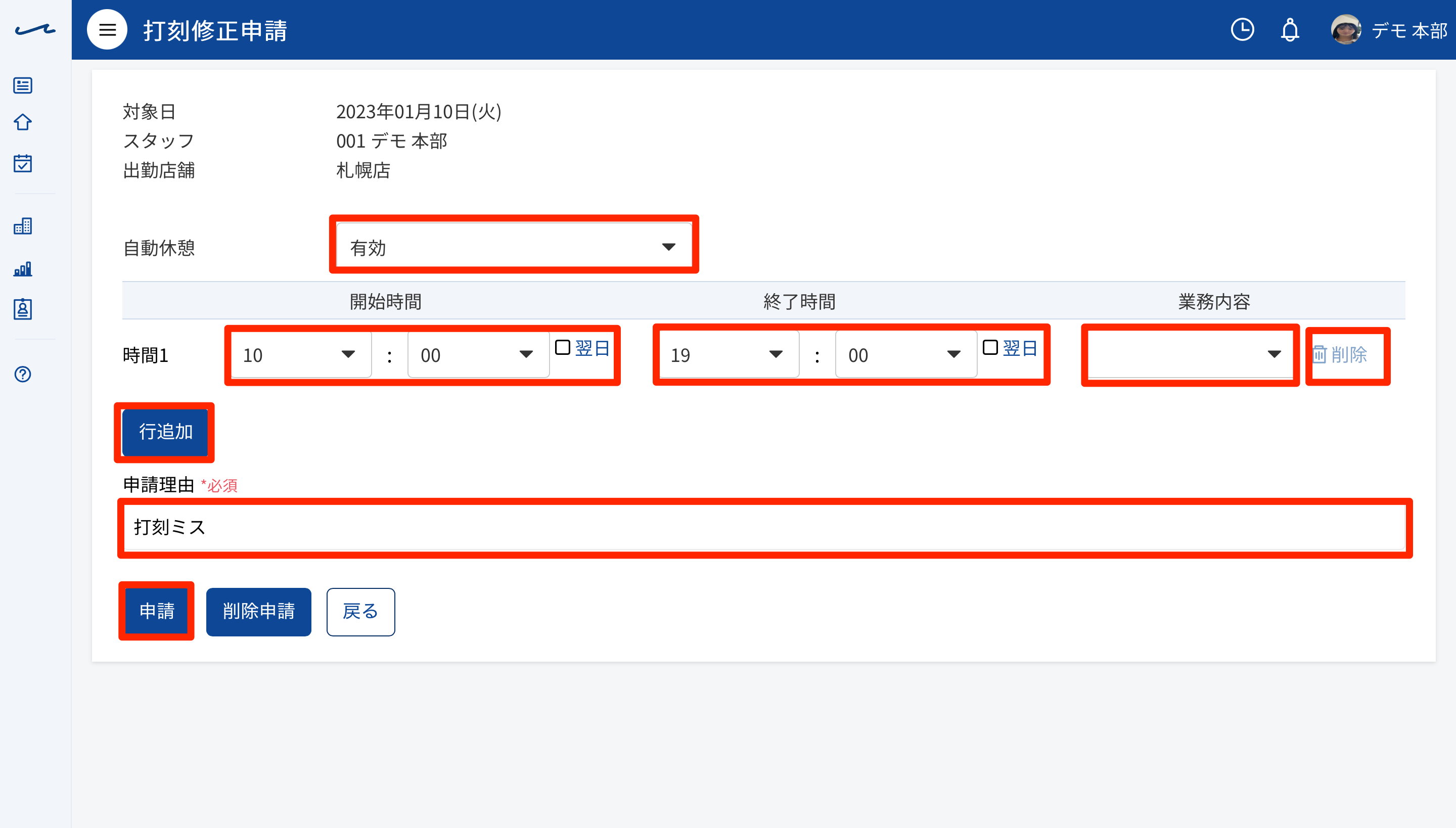Image resolution: width=1456 pixels, height=828 pixels.
Task: Tick the 翌日 checkbox for end time
Action: pos(990,347)
